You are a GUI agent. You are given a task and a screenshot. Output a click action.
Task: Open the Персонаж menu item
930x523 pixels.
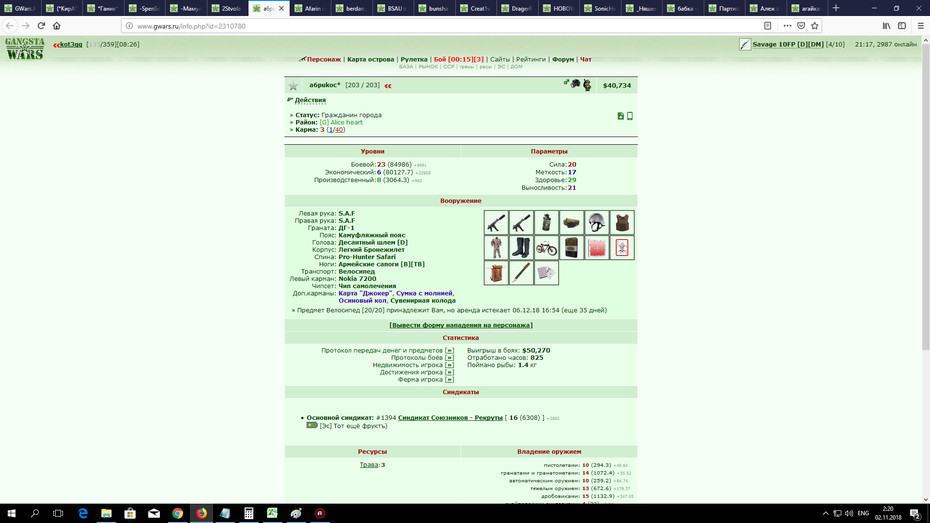pyautogui.click(x=324, y=59)
